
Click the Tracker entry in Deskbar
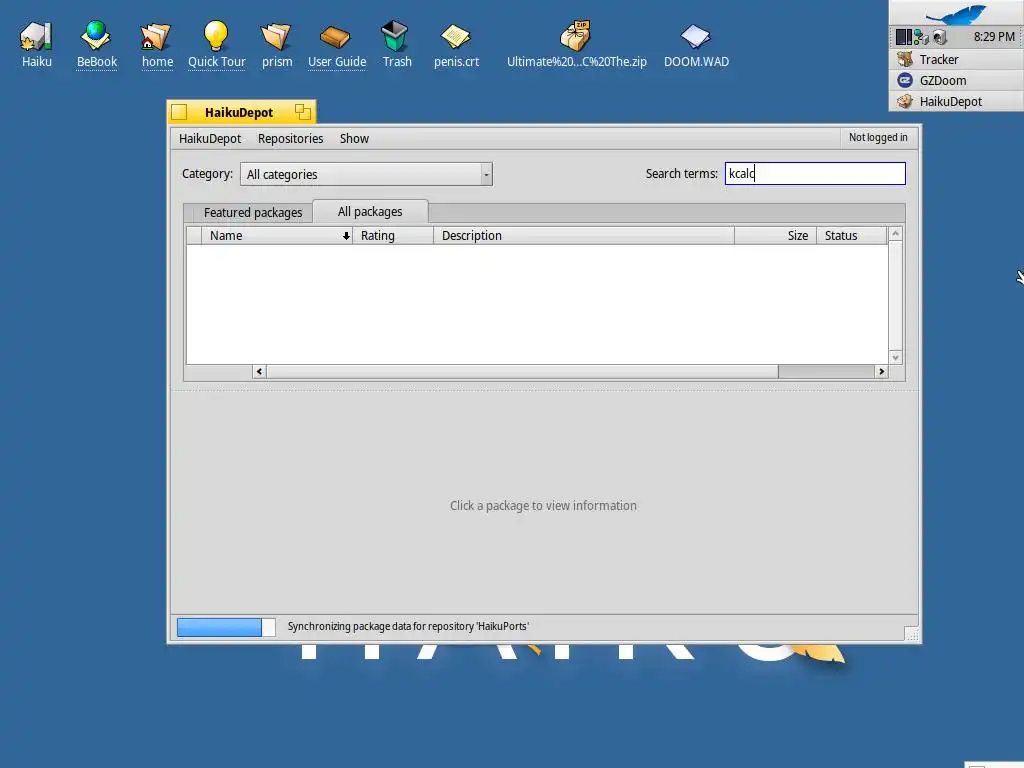tap(956, 59)
